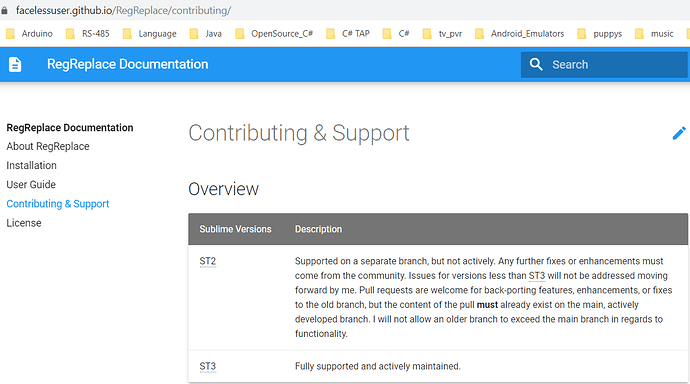Click the Sublime Versions column header

[235, 229]
